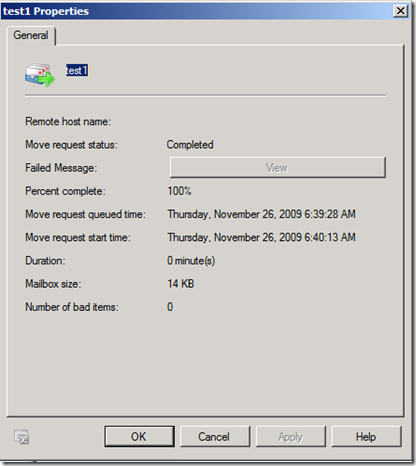Click the 0 minute(s) duration value
This screenshot has width=416, height=466.
(x=191, y=260)
